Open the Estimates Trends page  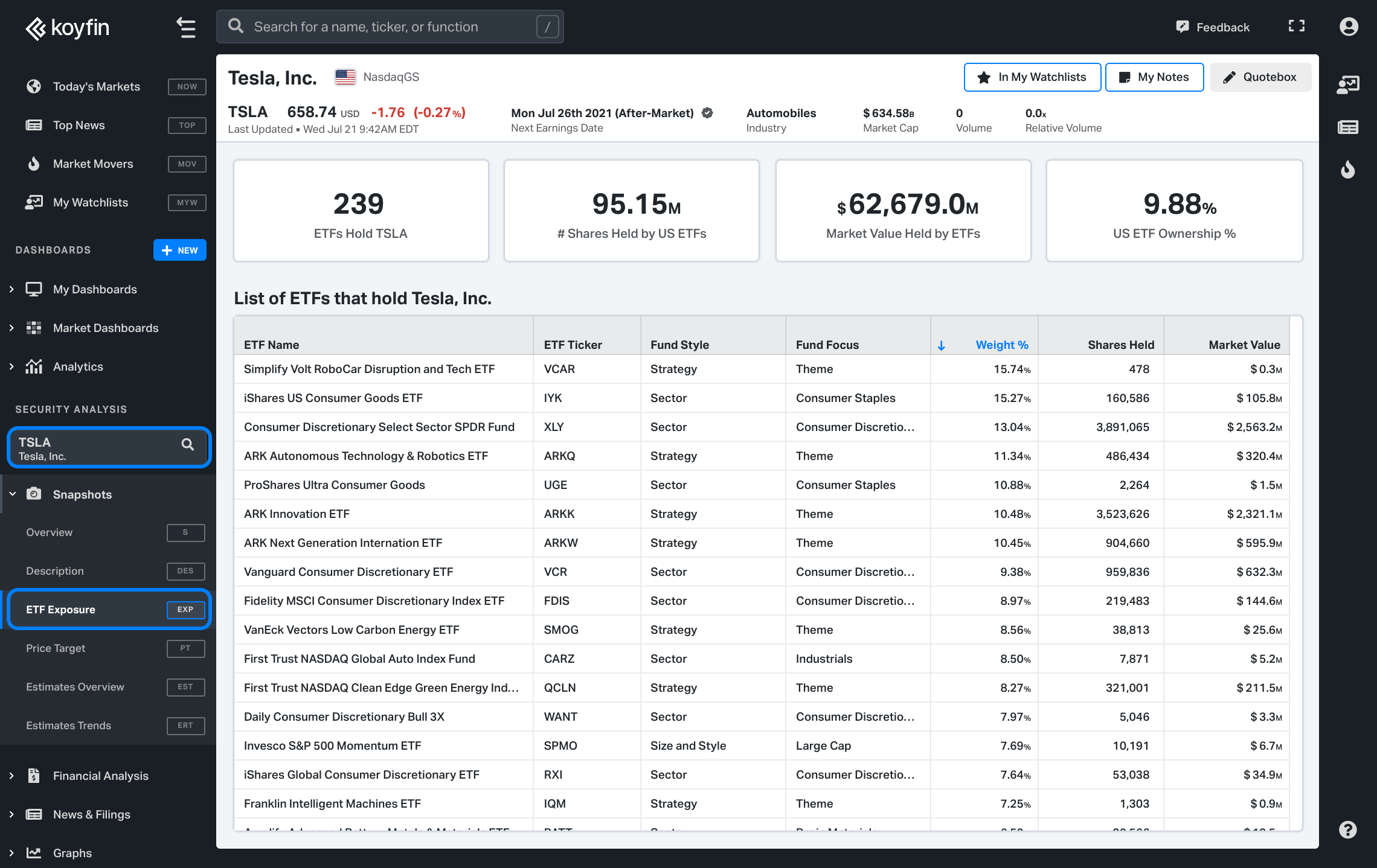click(x=109, y=726)
